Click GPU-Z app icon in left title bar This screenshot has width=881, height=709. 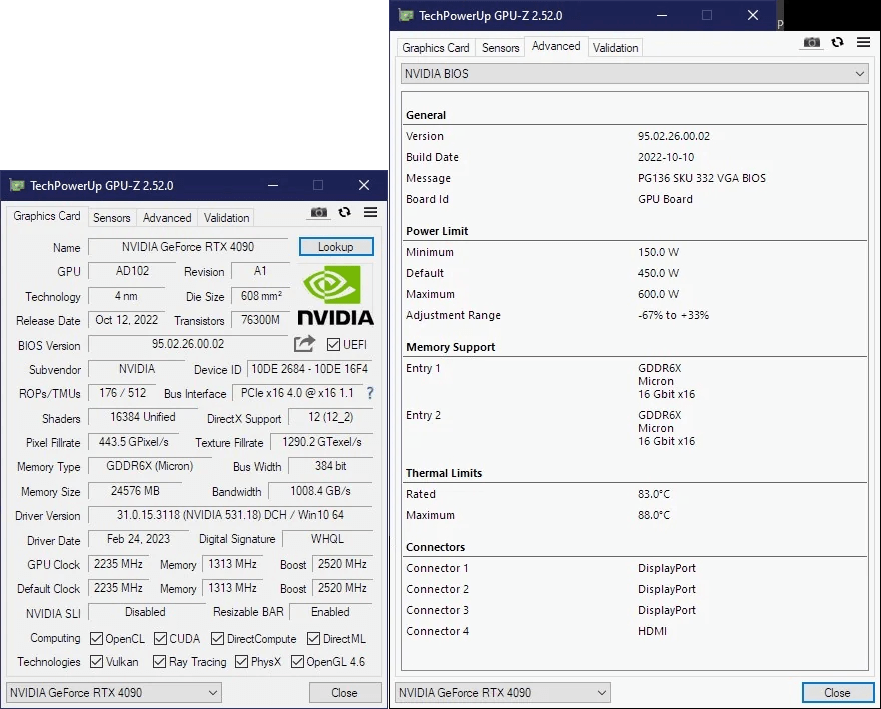(x=17, y=185)
